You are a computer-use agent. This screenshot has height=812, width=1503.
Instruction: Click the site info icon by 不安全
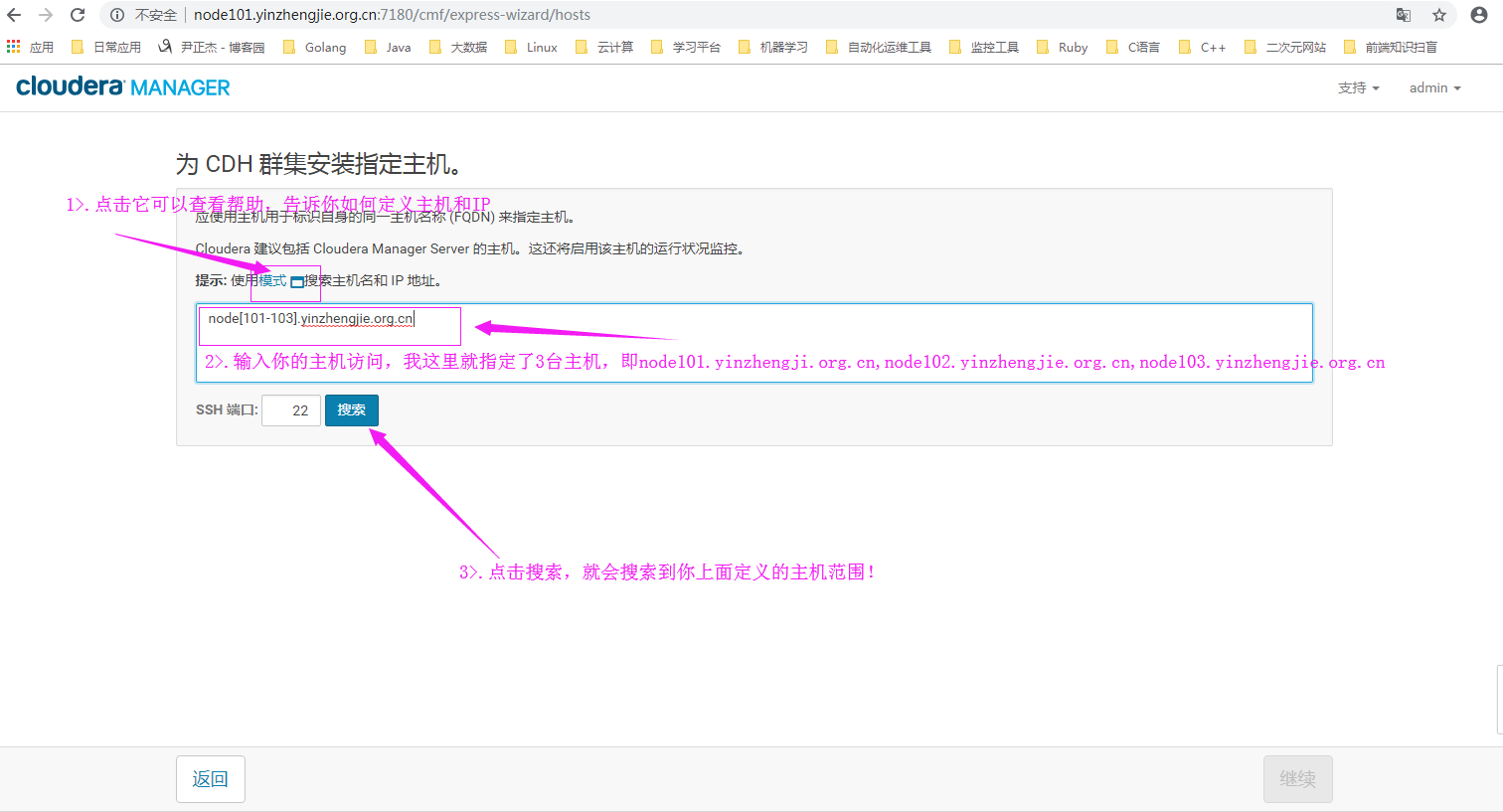tap(117, 15)
